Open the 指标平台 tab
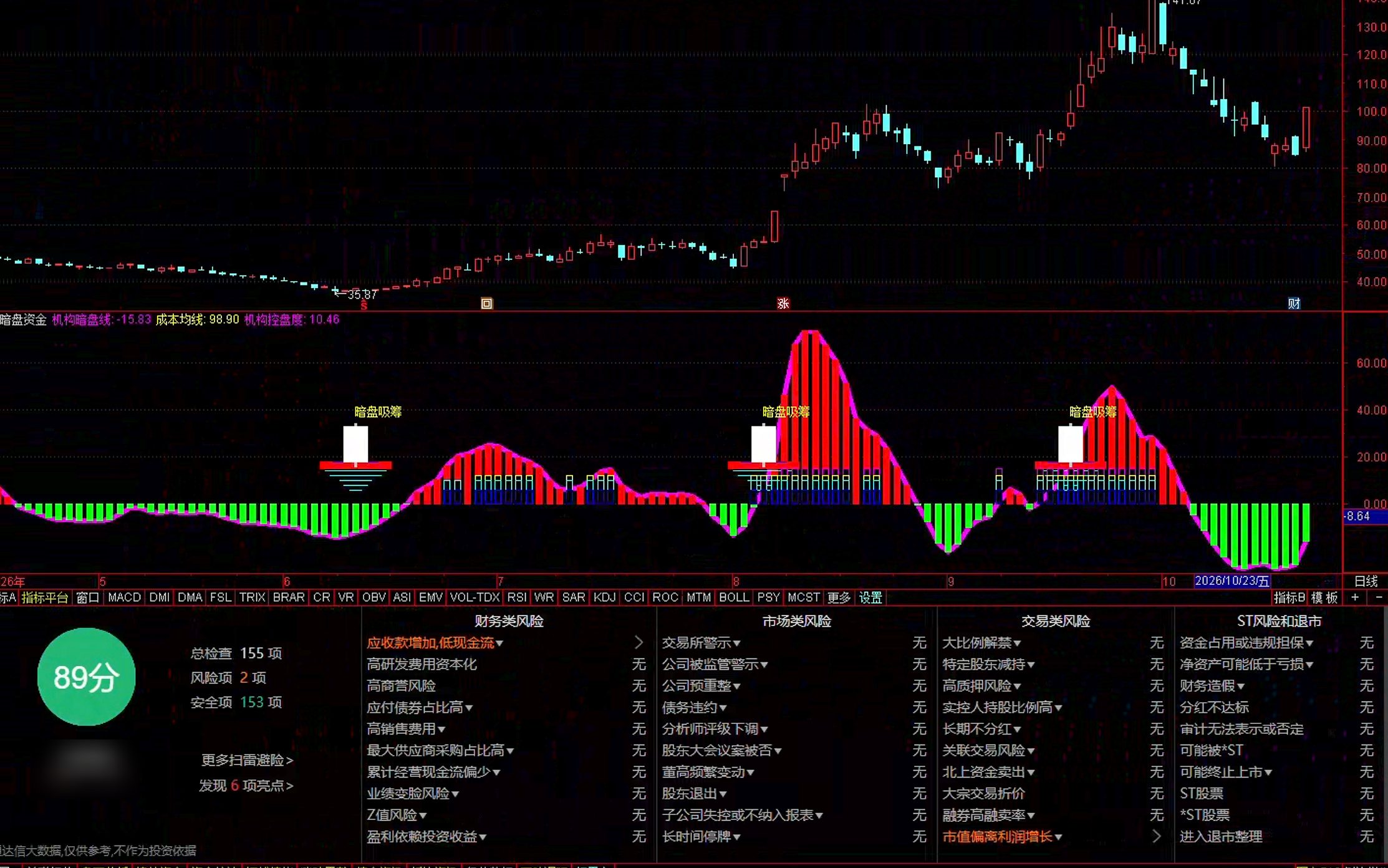1388x868 pixels. click(x=45, y=597)
